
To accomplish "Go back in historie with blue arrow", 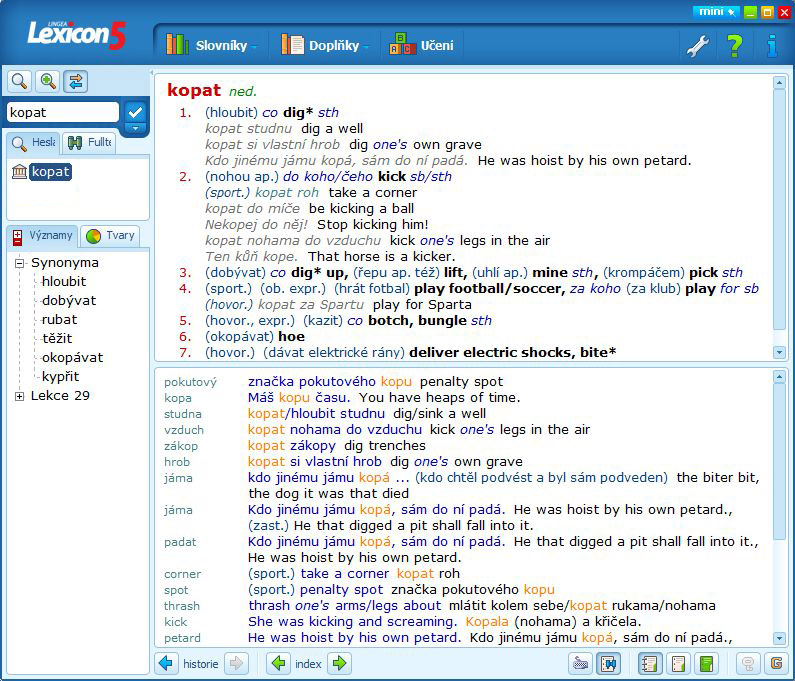I will click(x=166, y=663).
